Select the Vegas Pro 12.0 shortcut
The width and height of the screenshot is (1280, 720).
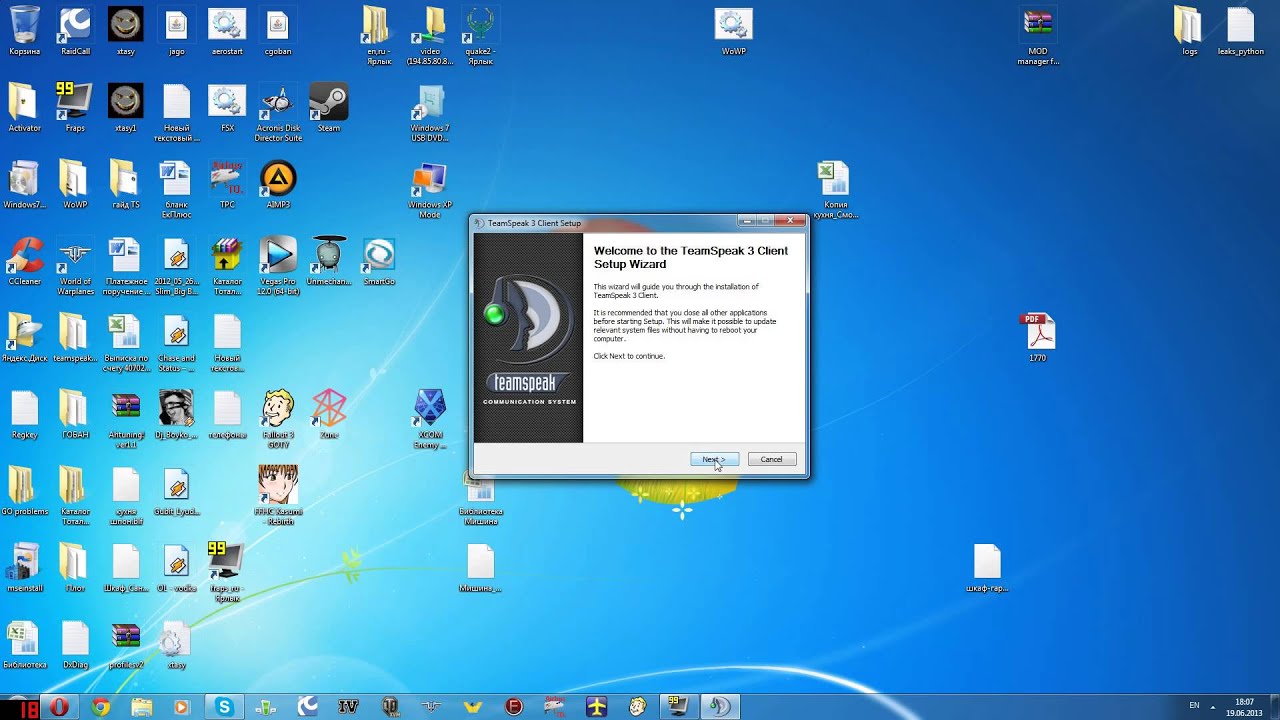[x=278, y=267]
